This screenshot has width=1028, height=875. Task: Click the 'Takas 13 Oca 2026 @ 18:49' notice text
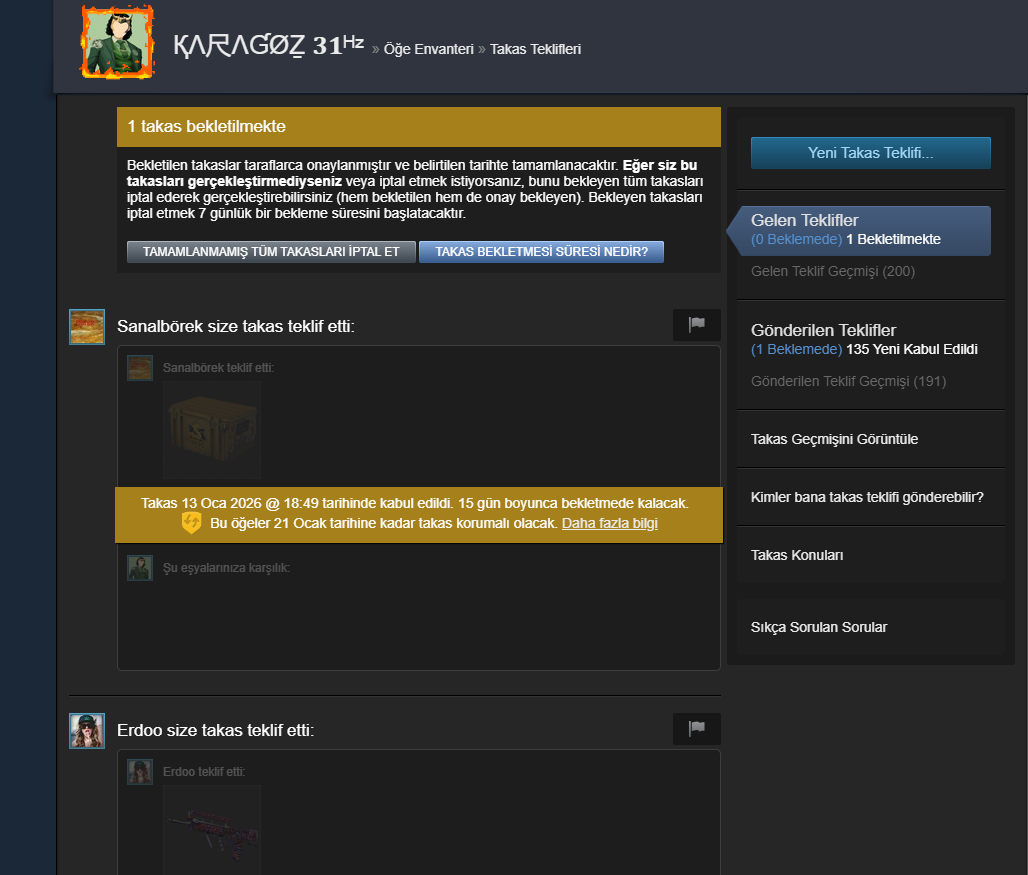414,503
